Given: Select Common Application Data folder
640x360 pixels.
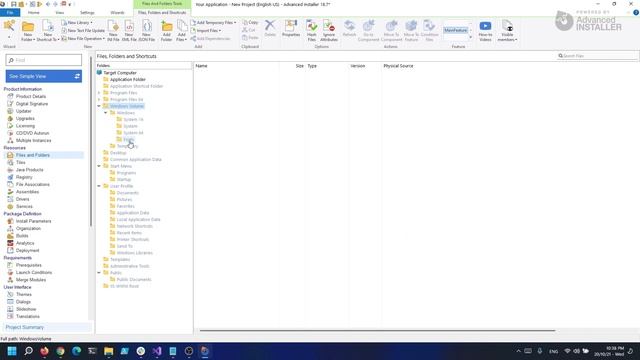Looking at the screenshot, I should [136, 160].
